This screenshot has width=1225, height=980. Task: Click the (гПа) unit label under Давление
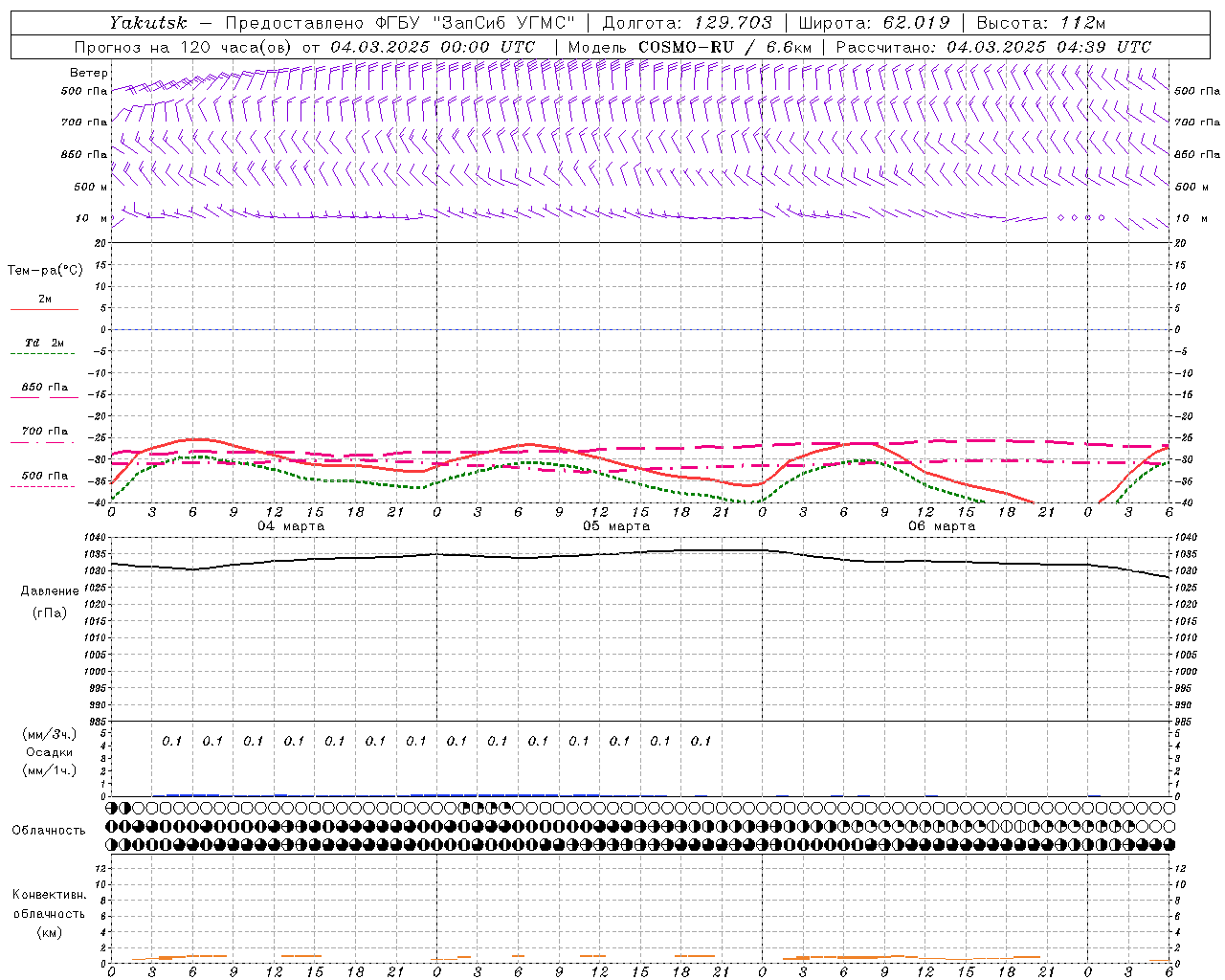(x=50, y=612)
